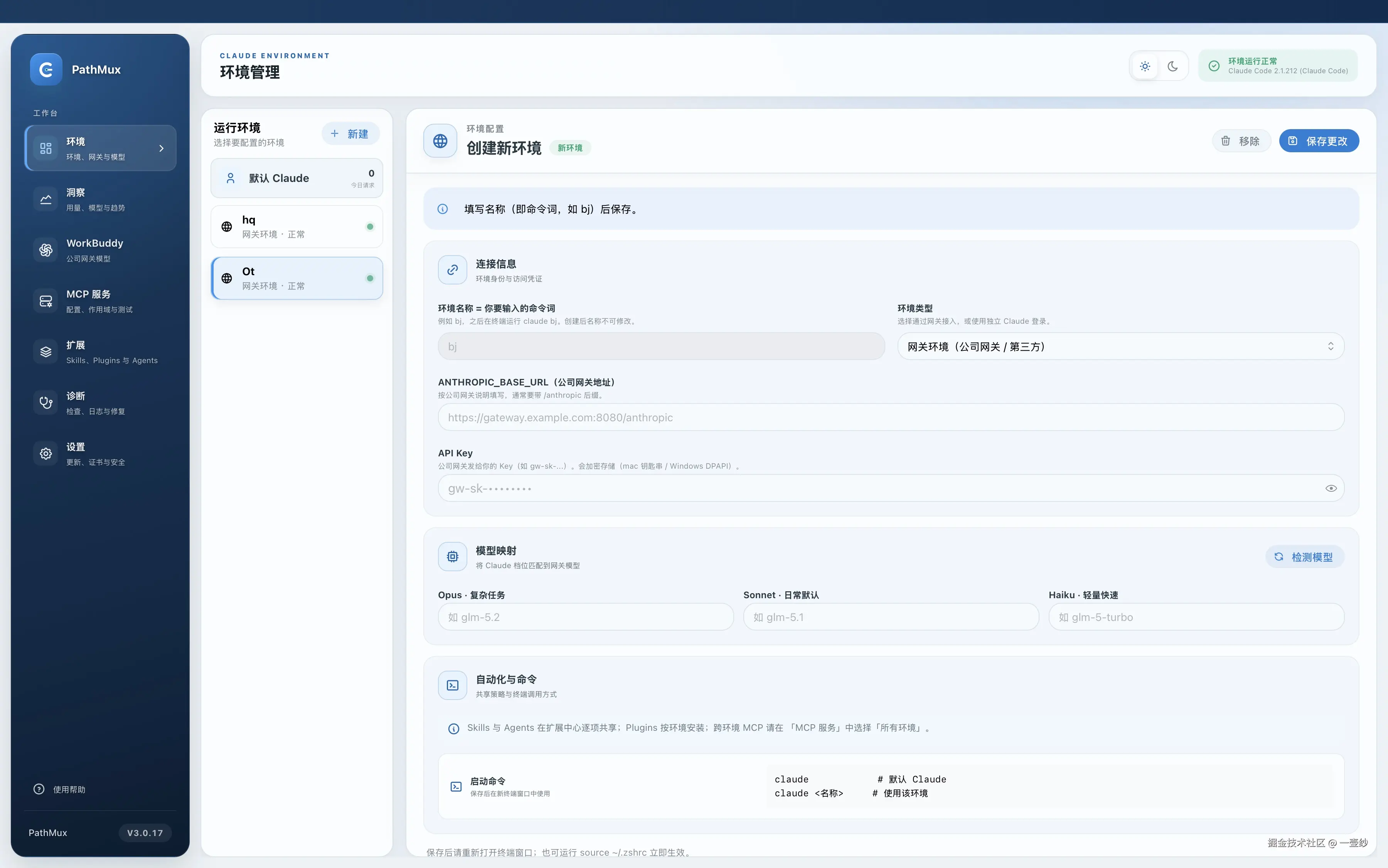Click the 自动化与命令 terminal icon
This screenshot has width=1388, height=868.
tap(453, 685)
